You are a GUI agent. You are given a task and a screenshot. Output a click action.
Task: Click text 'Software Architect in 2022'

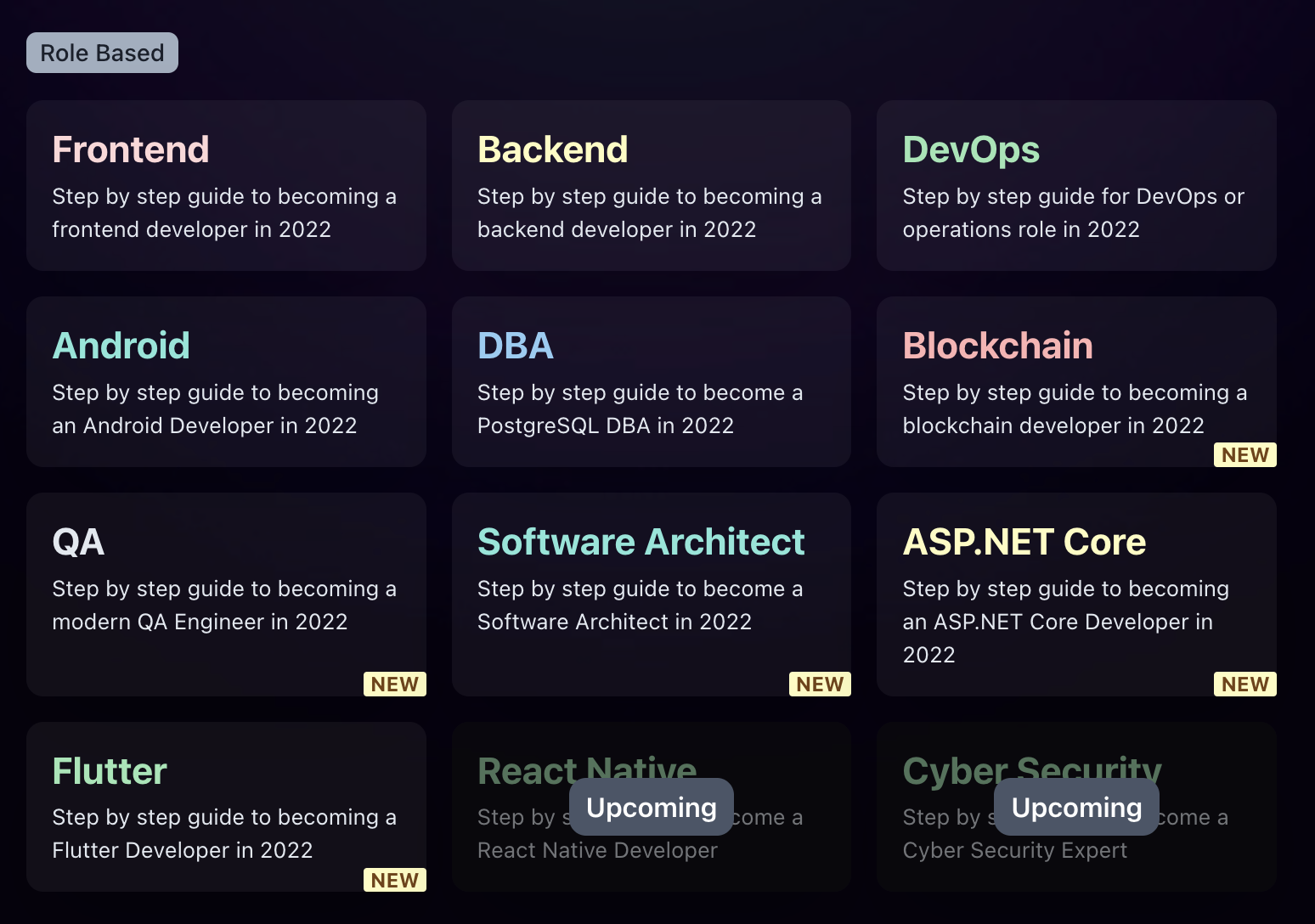[614, 622]
